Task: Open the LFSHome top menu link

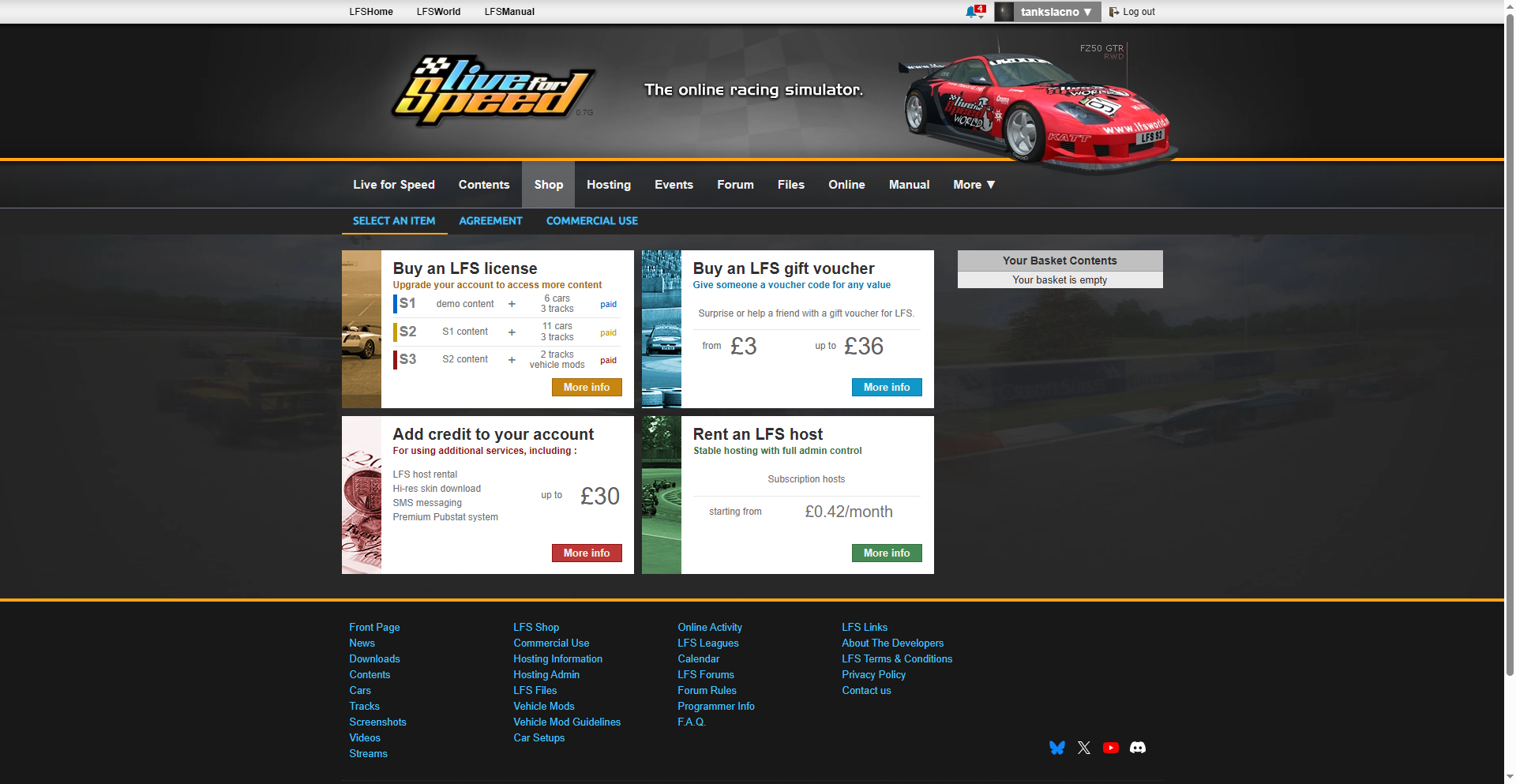Action: [x=371, y=12]
